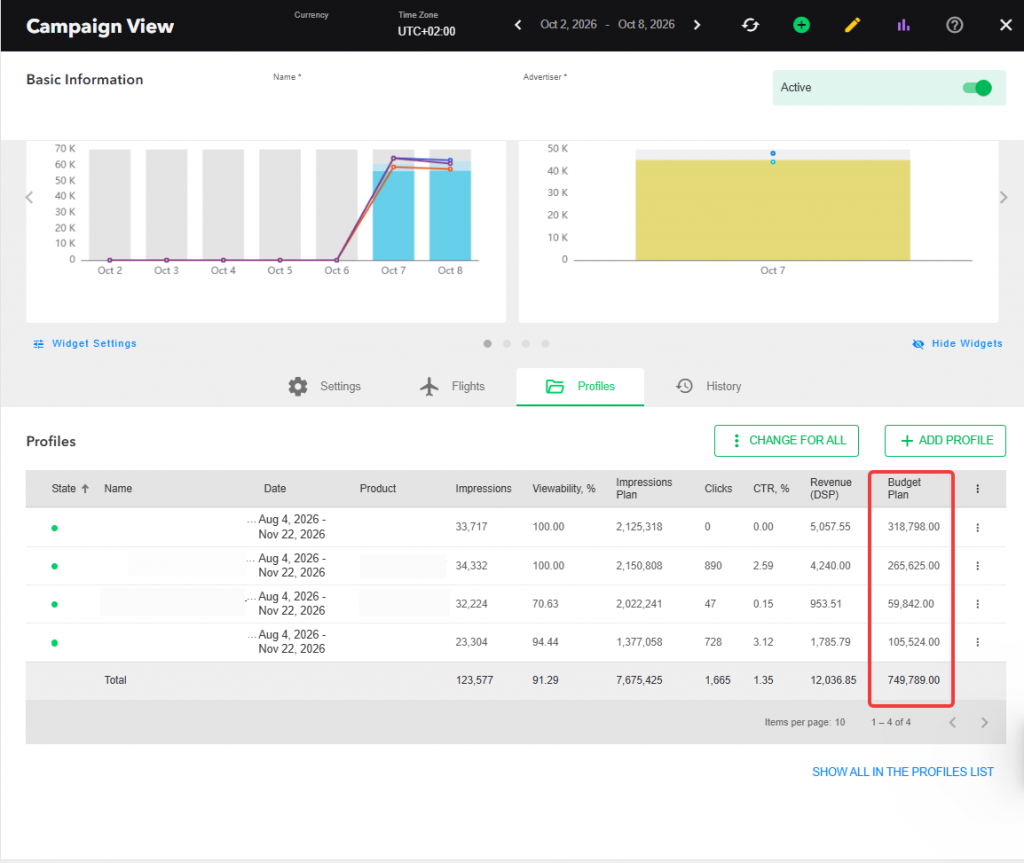1024x863 pixels.
Task: Open the purple bar chart statistics icon
Action: [x=903, y=25]
